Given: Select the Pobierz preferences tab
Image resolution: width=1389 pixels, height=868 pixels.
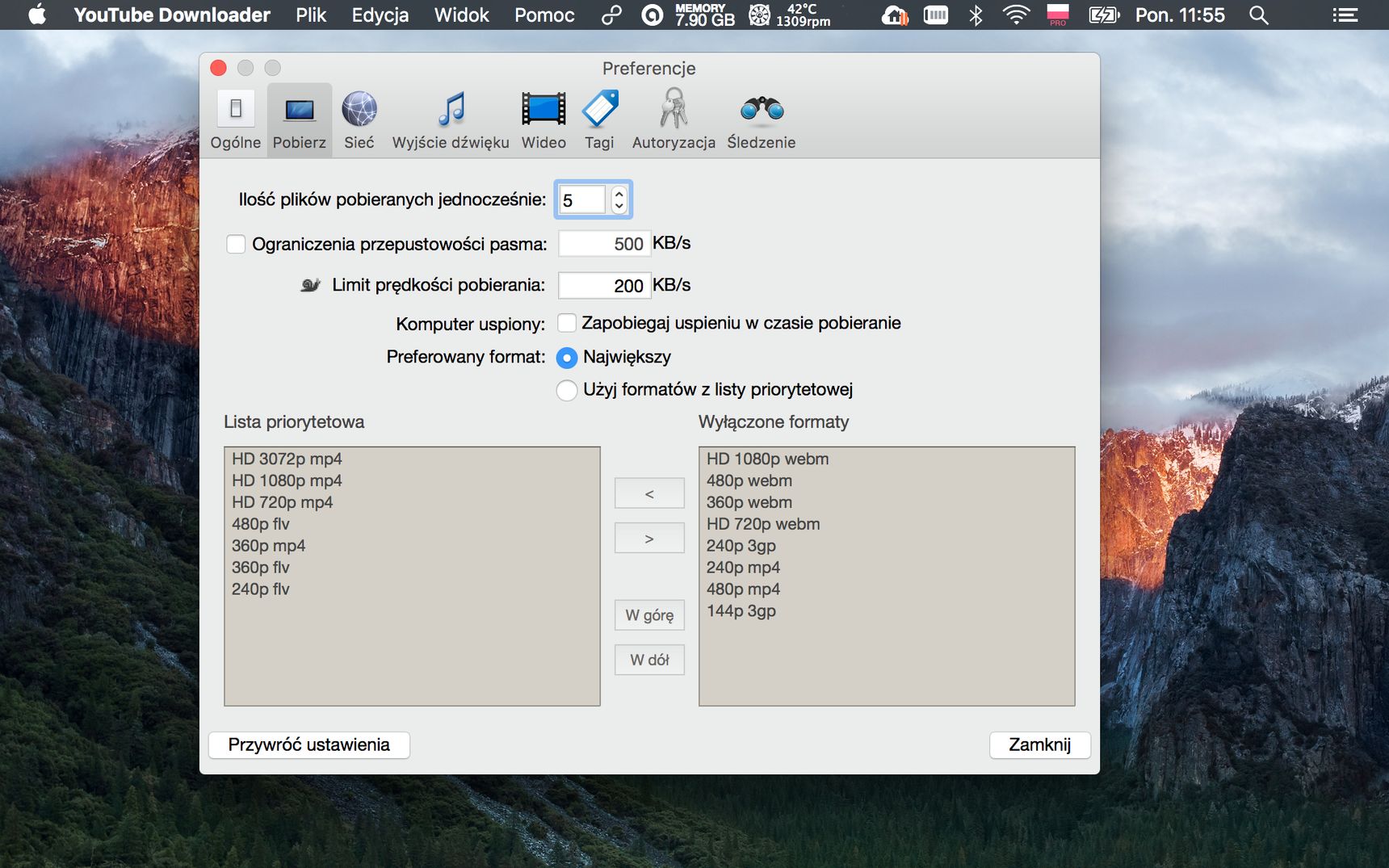Looking at the screenshot, I should (300, 120).
